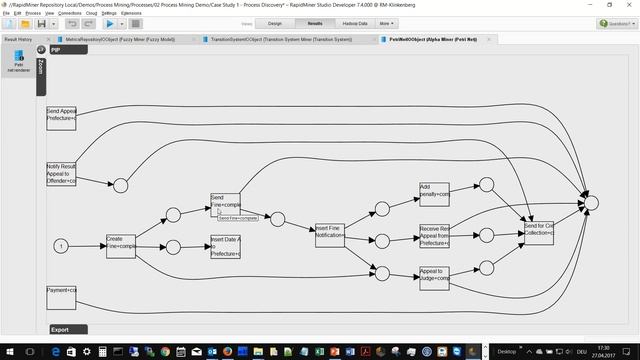The height and width of the screenshot is (360, 640).
Task: Open the Edit menu
Action: [x=17, y=13]
